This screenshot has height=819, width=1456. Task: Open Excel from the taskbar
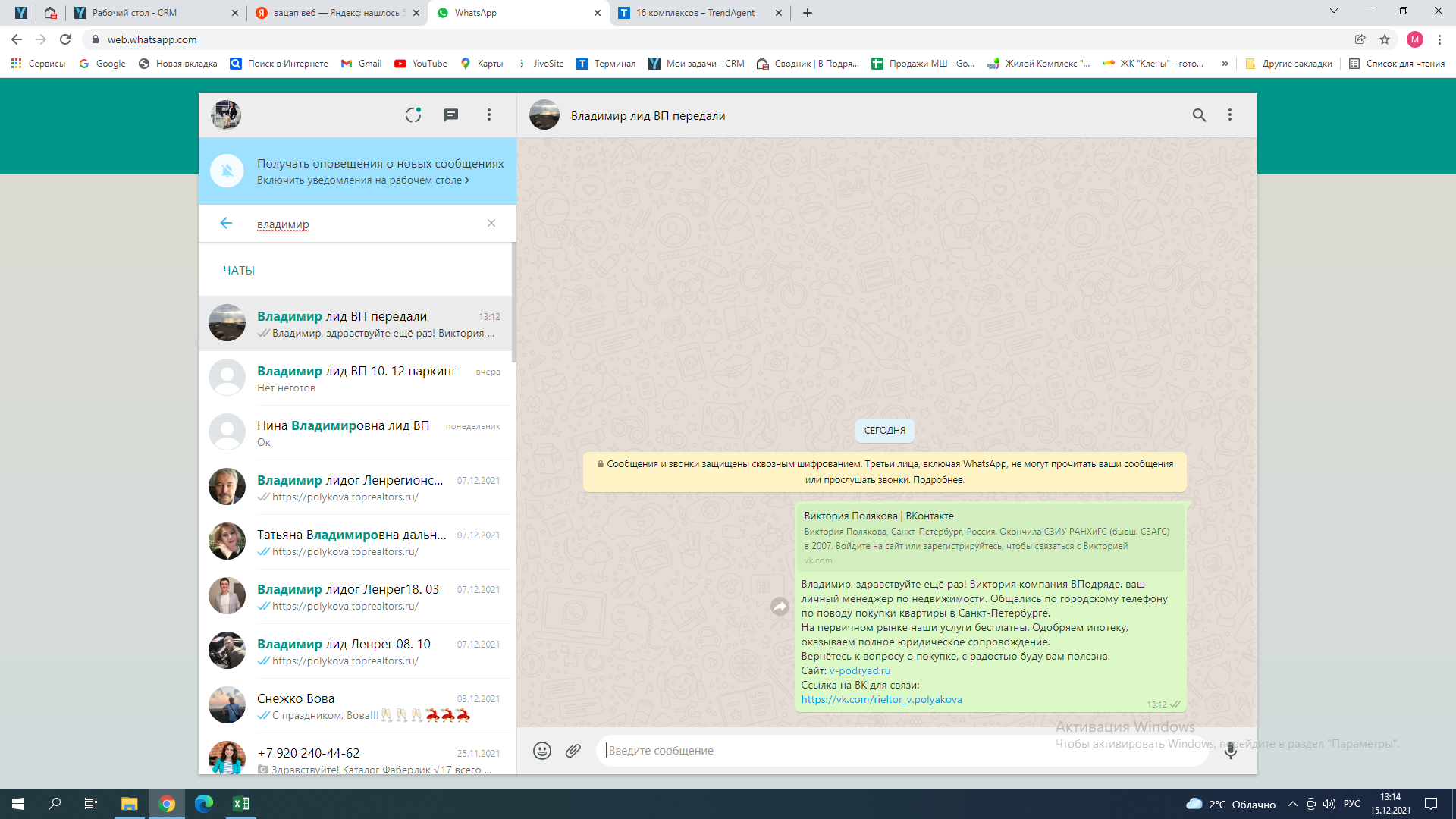coord(241,804)
